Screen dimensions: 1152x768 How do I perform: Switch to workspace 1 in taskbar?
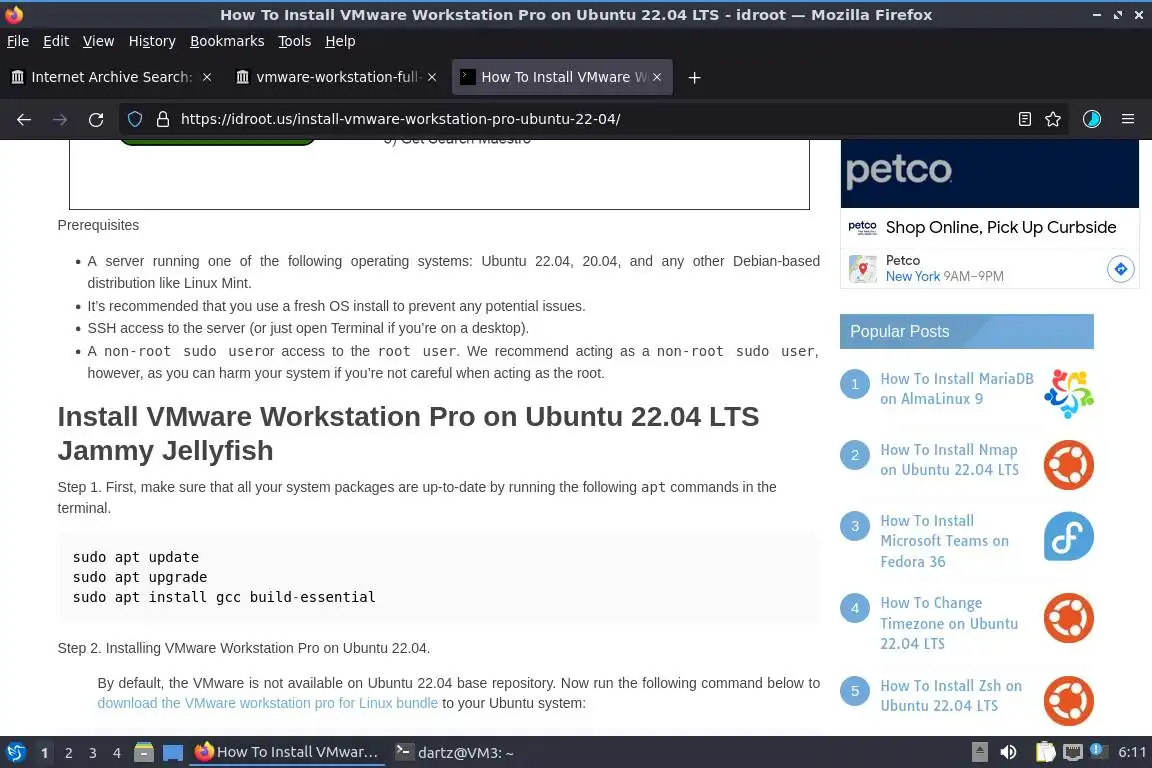click(44, 753)
